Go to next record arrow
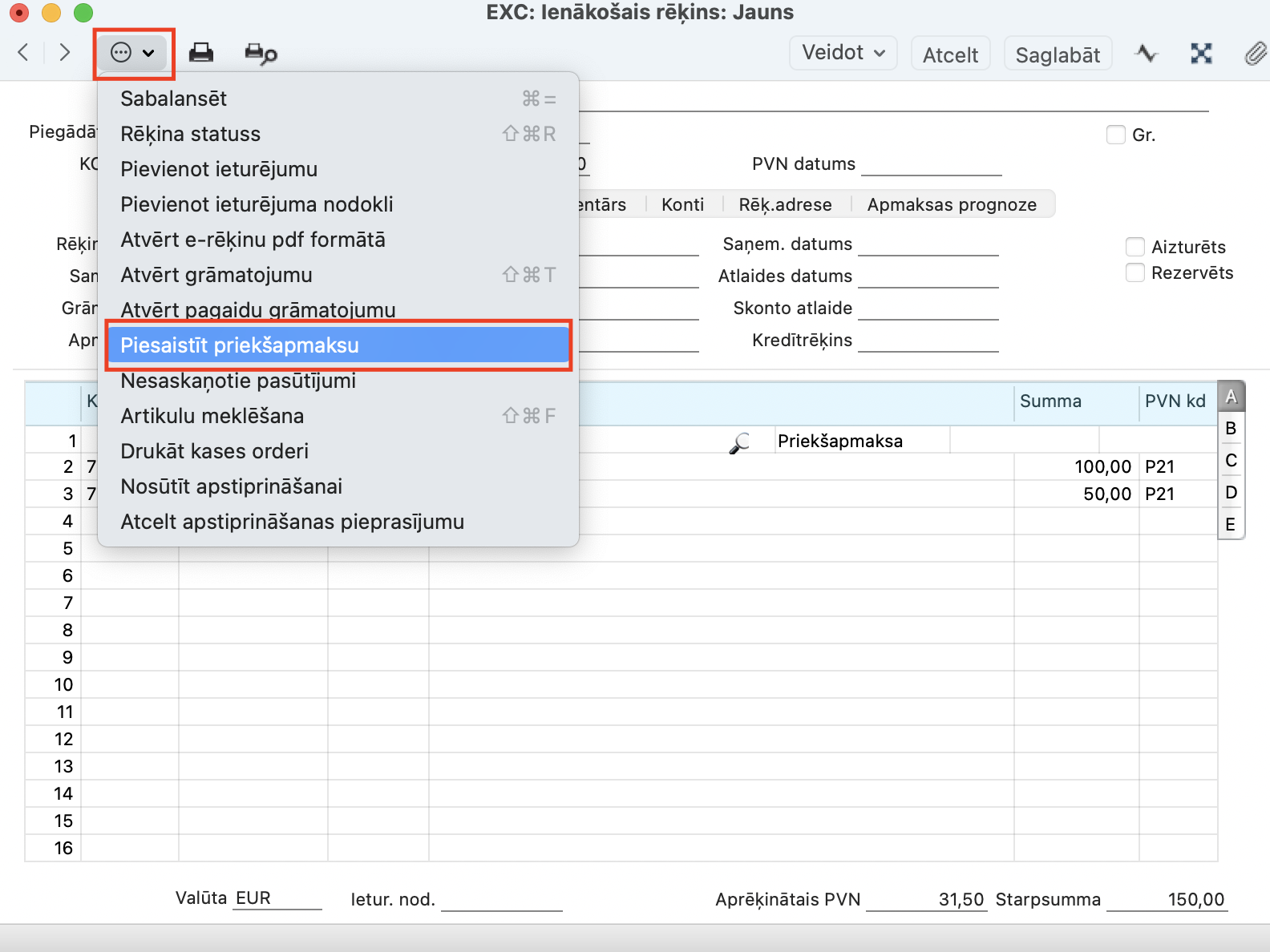Screen dimensions: 1270x952 (x=65, y=53)
